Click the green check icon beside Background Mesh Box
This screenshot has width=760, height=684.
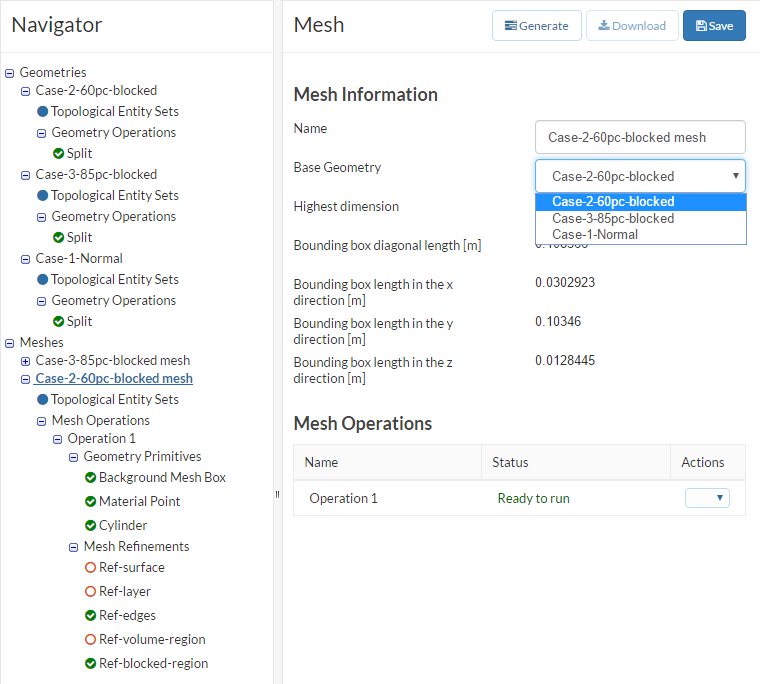point(91,478)
